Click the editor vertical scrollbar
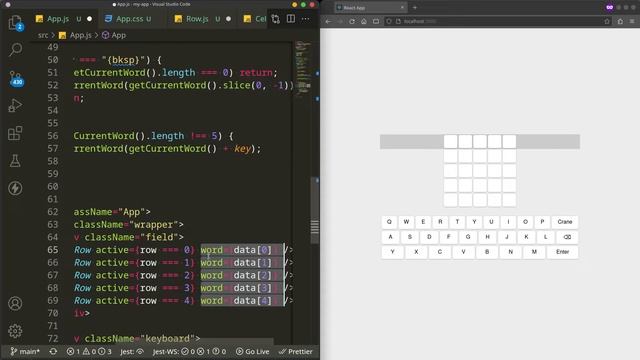 [x=315, y=210]
